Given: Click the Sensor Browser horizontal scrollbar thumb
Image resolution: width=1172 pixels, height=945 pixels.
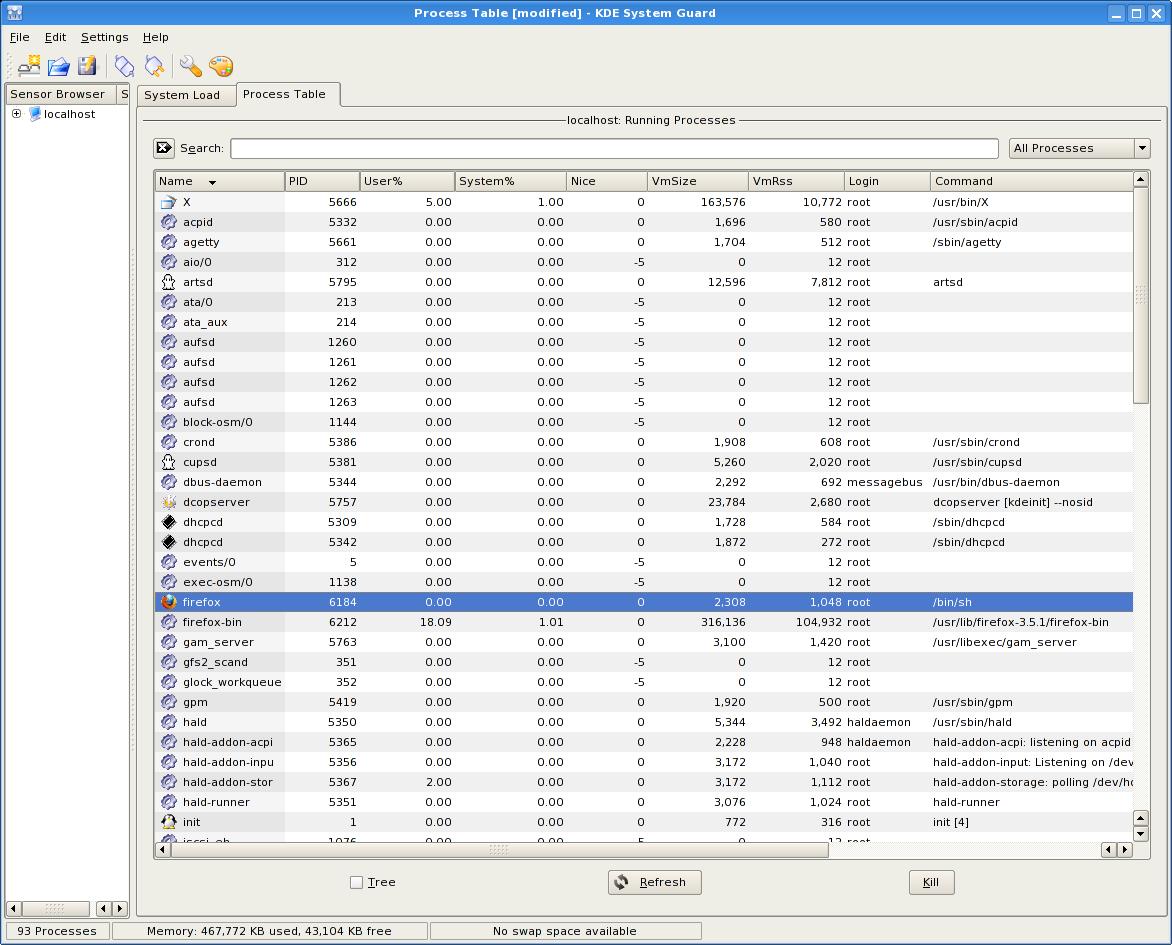Looking at the screenshot, I should [x=55, y=908].
